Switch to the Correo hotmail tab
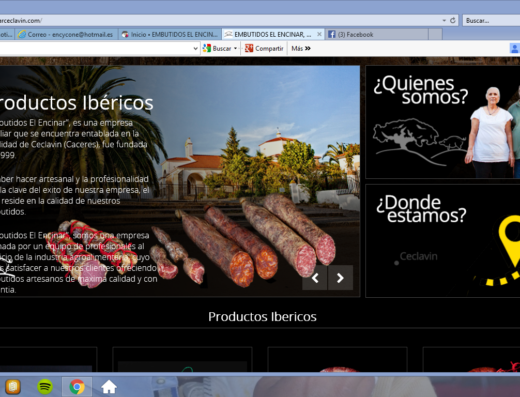The image size is (520, 397). (67, 34)
